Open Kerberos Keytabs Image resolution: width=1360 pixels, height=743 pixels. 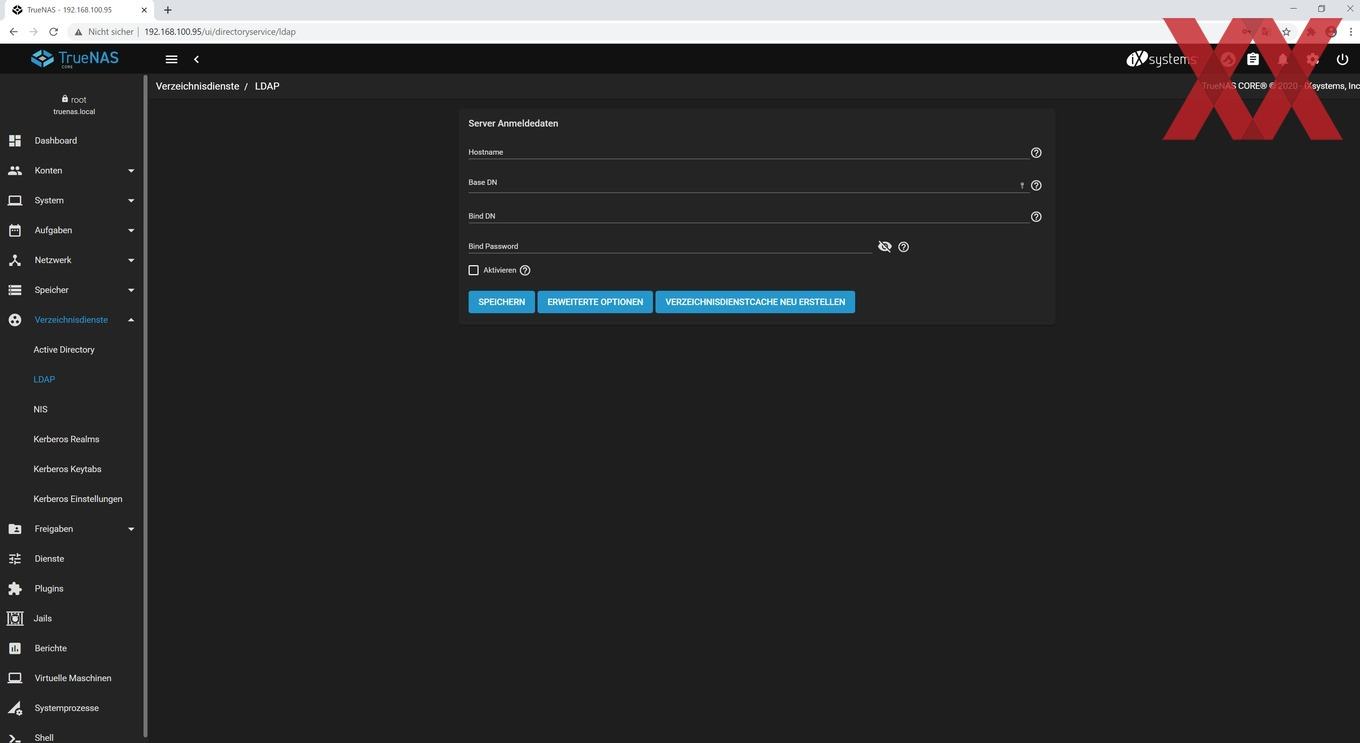pyautogui.click(x=67, y=469)
